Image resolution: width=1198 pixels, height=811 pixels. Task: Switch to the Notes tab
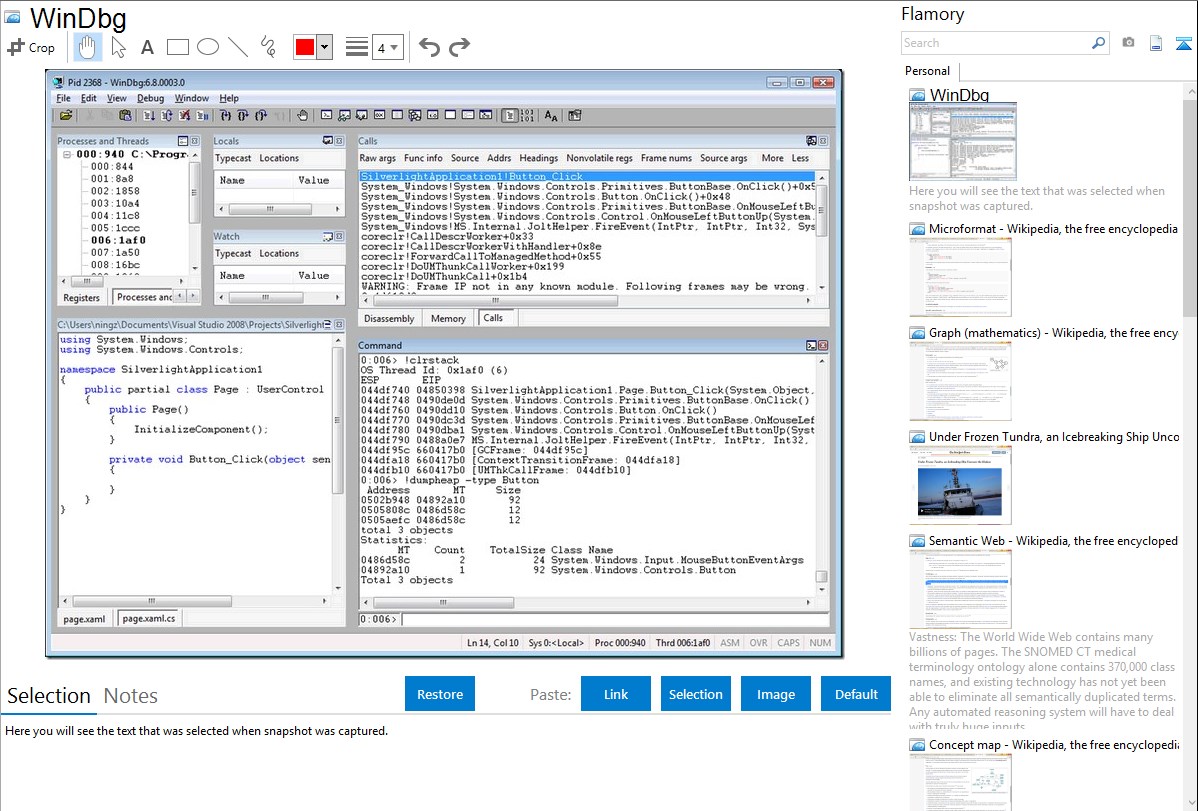tap(131, 696)
